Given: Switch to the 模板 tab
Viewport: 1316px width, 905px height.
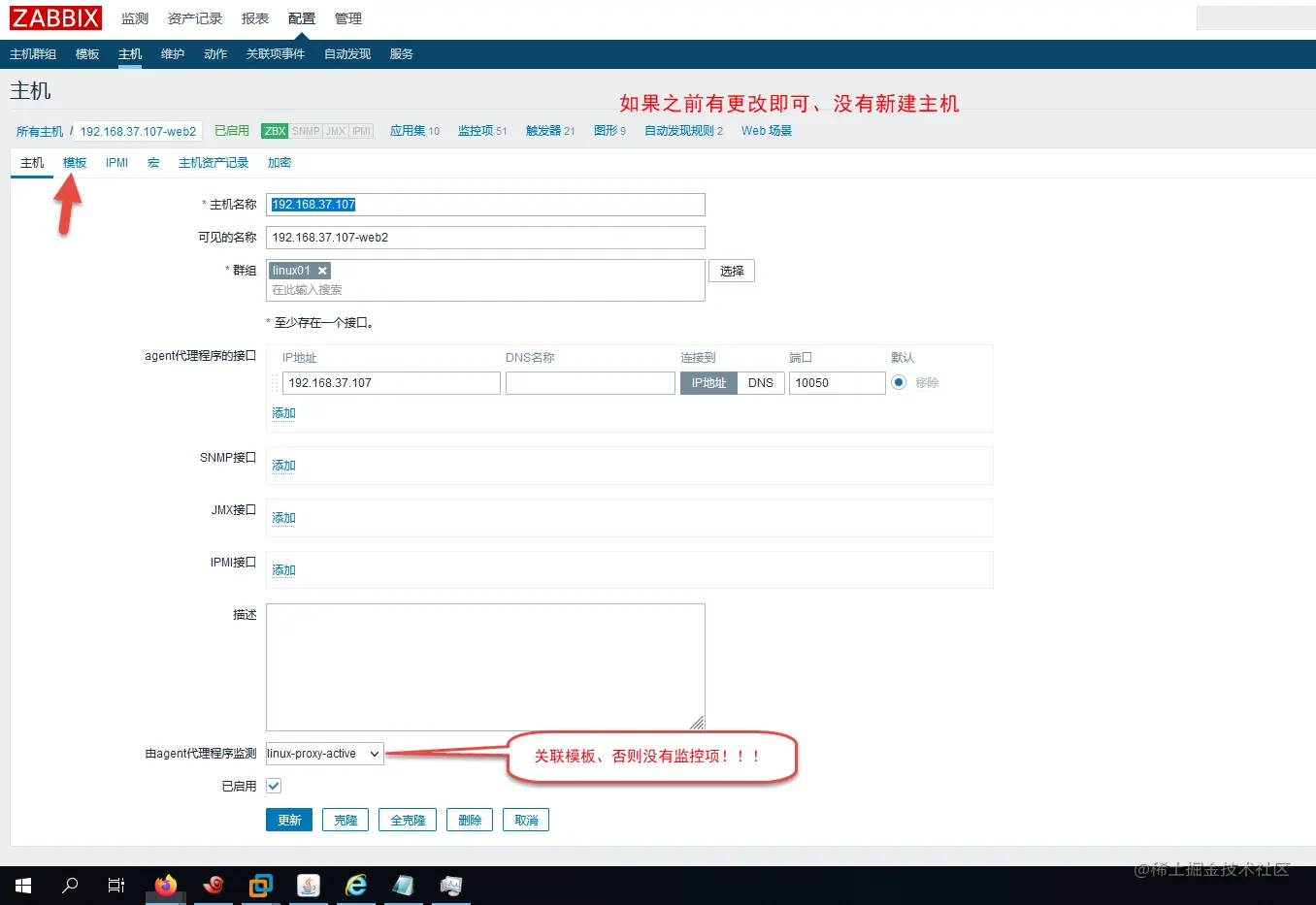Looking at the screenshot, I should pyautogui.click(x=74, y=162).
